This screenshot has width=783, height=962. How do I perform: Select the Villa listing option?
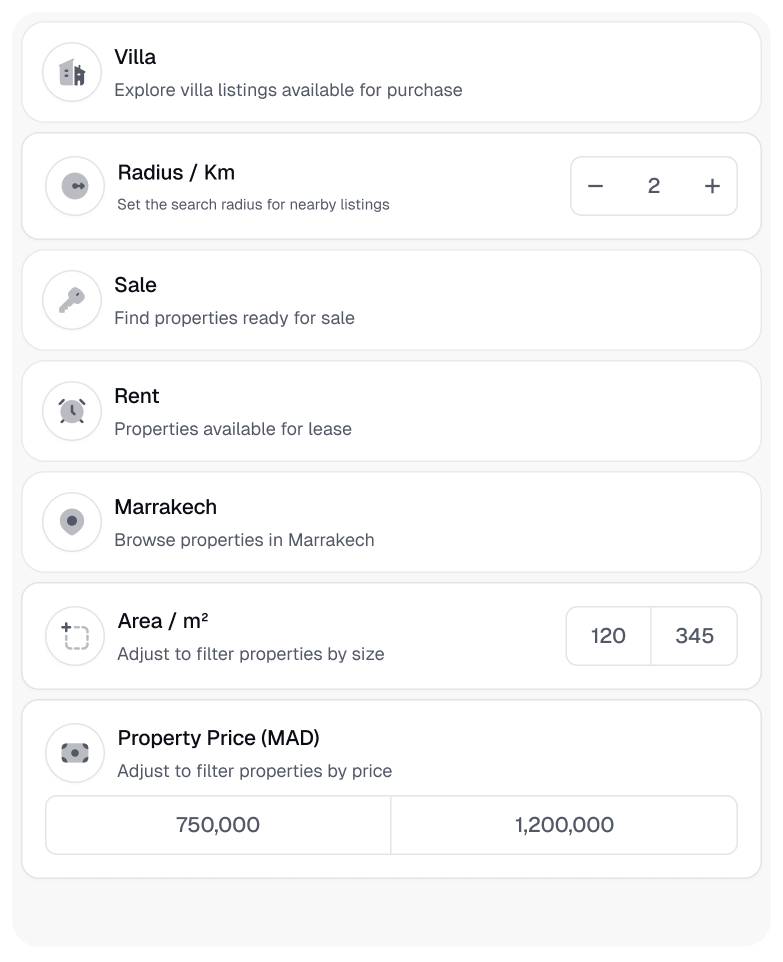coord(391,73)
